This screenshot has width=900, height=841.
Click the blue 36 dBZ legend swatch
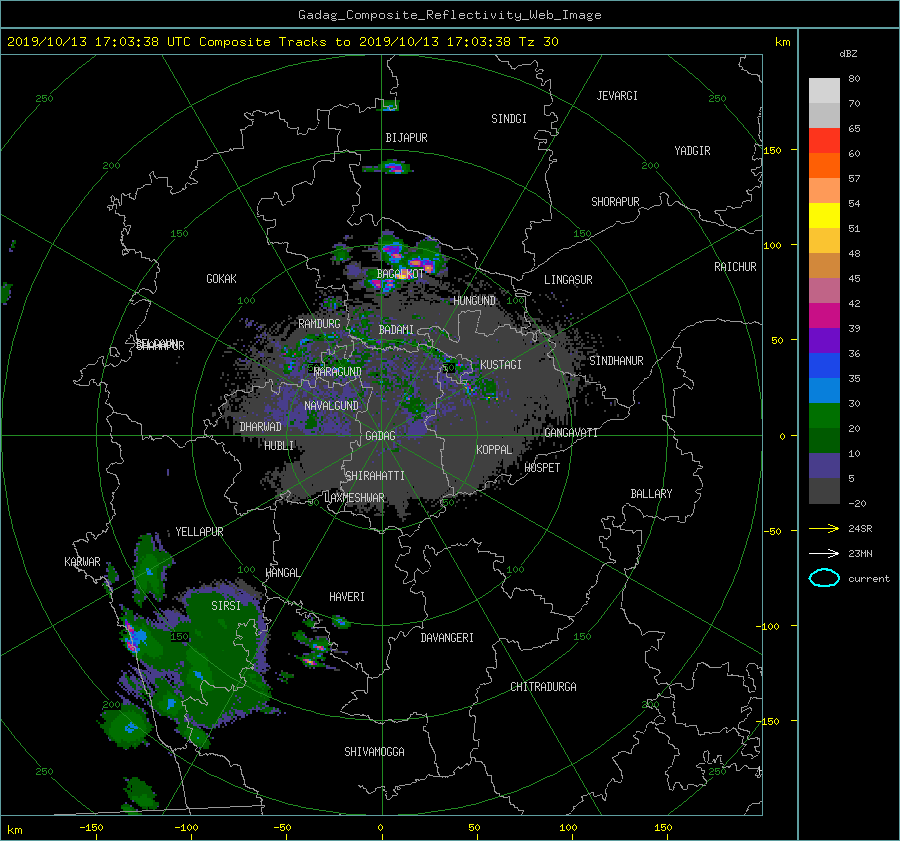[x=824, y=365]
